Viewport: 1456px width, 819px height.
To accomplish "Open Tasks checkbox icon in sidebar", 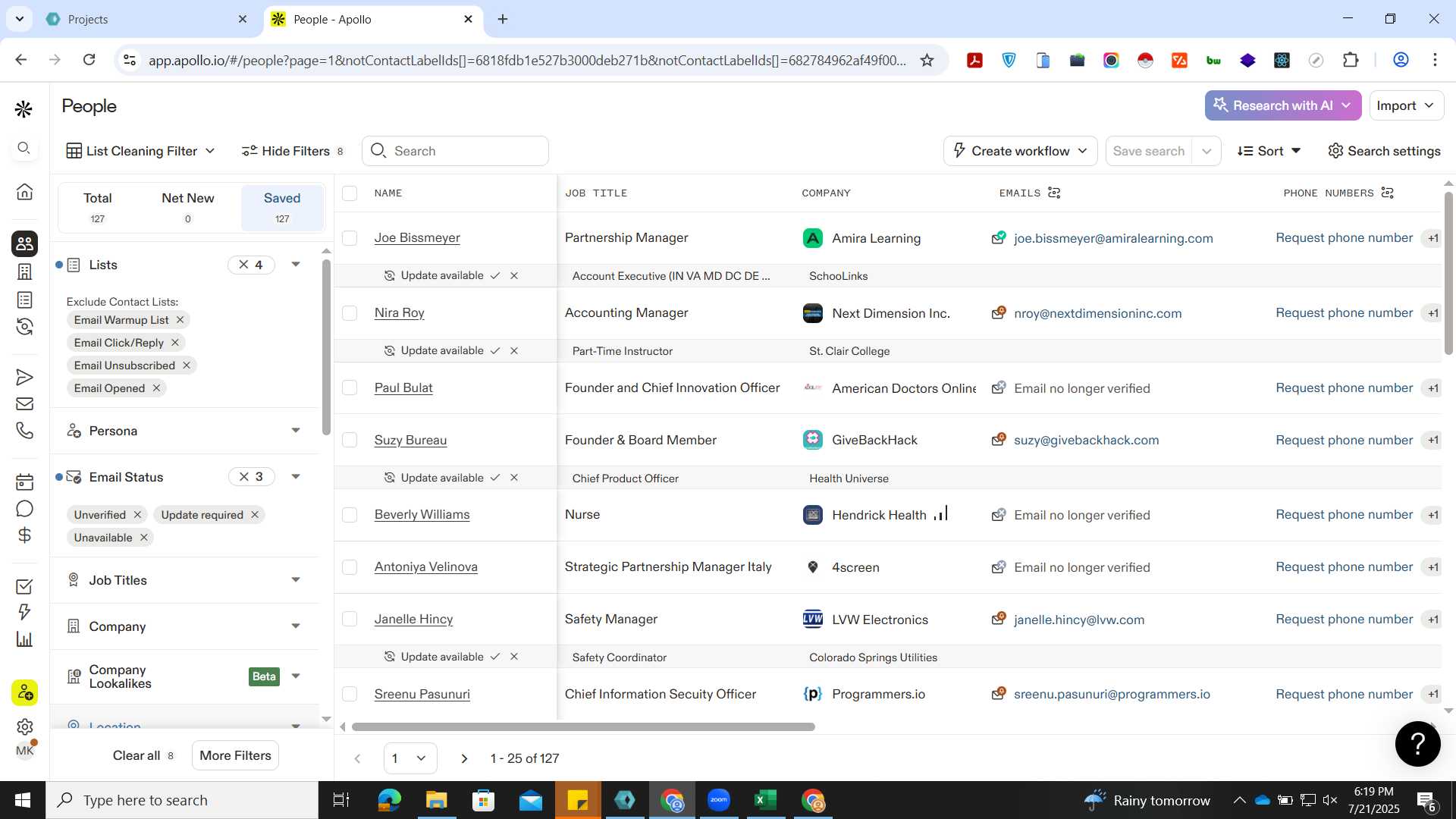I will 24,586.
